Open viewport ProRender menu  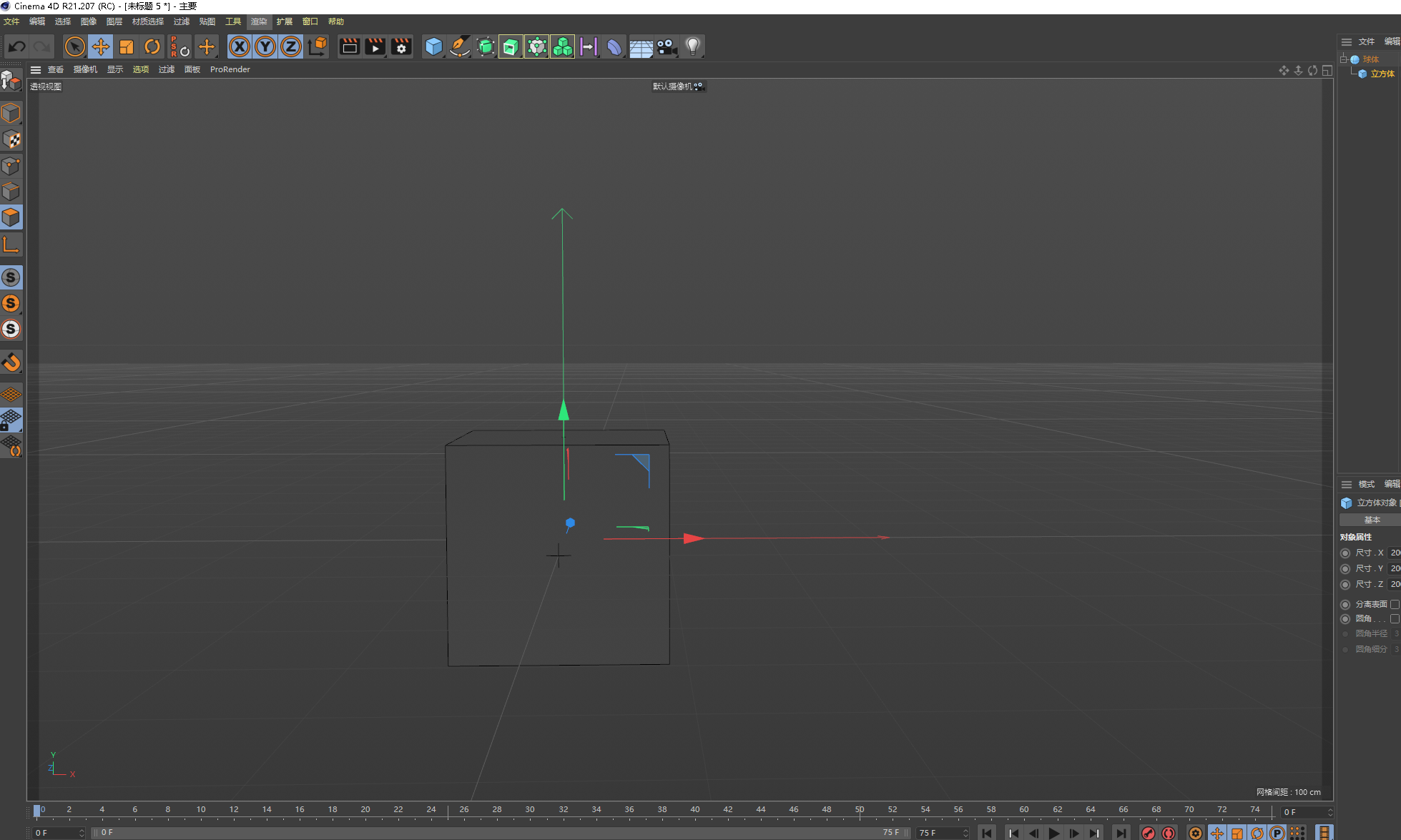[x=230, y=69]
